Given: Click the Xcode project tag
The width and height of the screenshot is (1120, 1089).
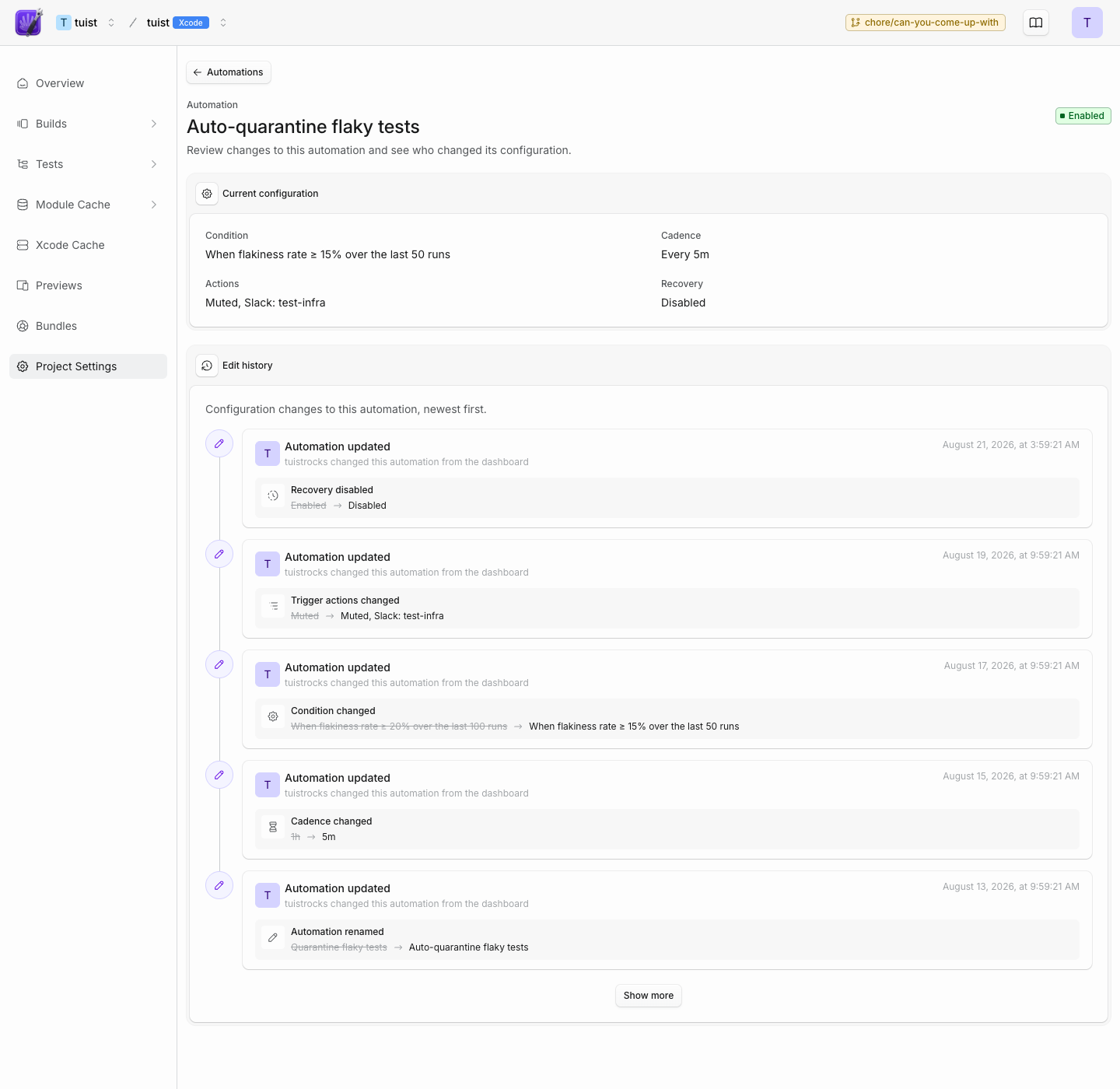Looking at the screenshot, I should 191,23.
